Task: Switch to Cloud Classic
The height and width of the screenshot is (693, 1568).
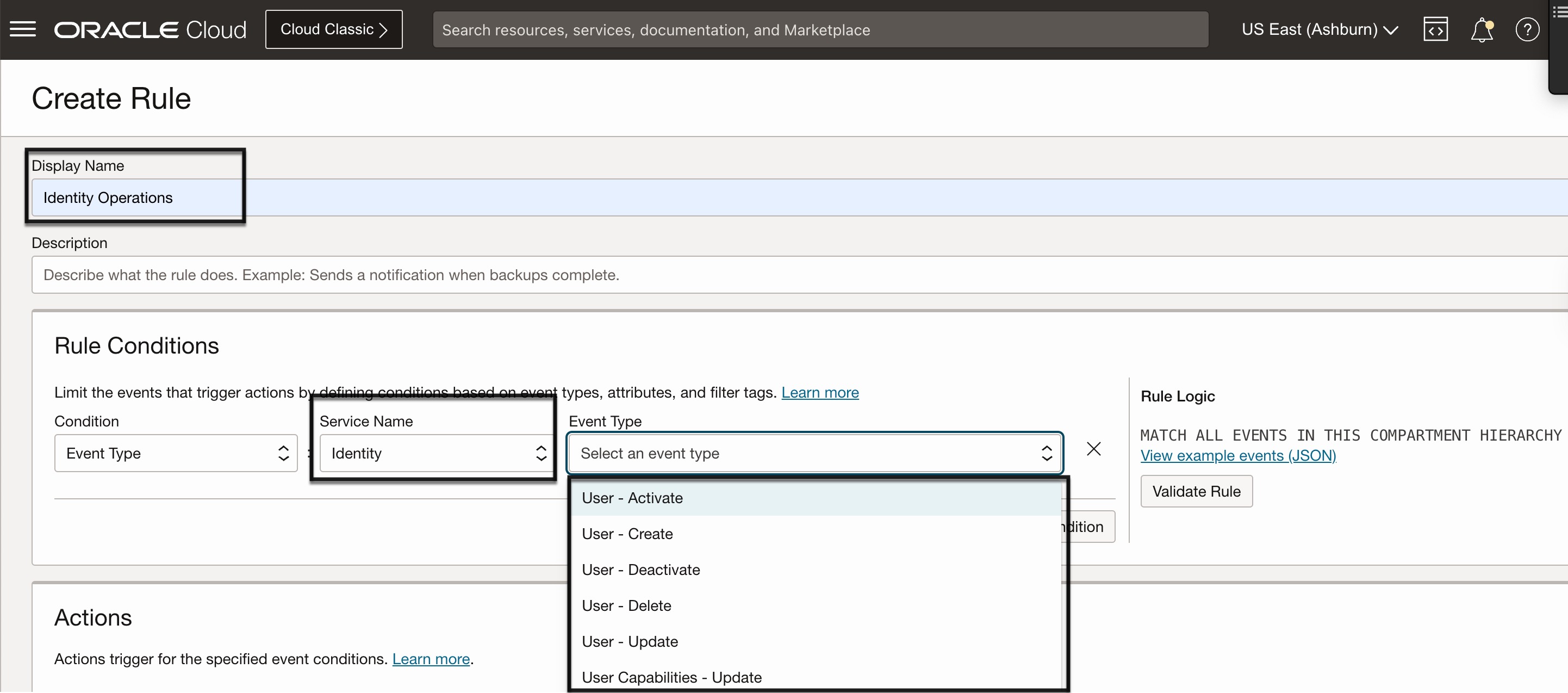Action: coord(334,29)
